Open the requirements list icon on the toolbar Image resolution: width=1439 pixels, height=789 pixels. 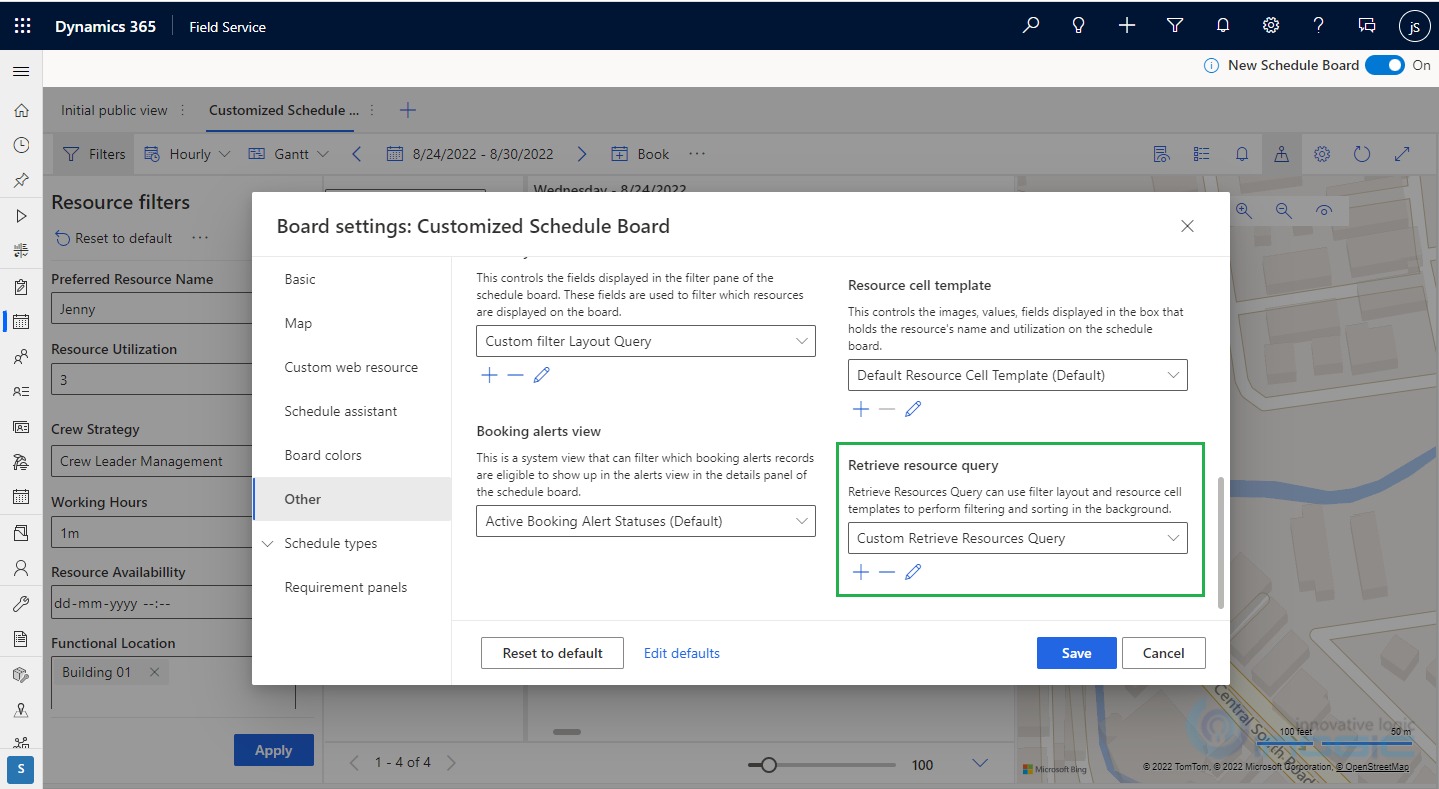click(1201, 153)
